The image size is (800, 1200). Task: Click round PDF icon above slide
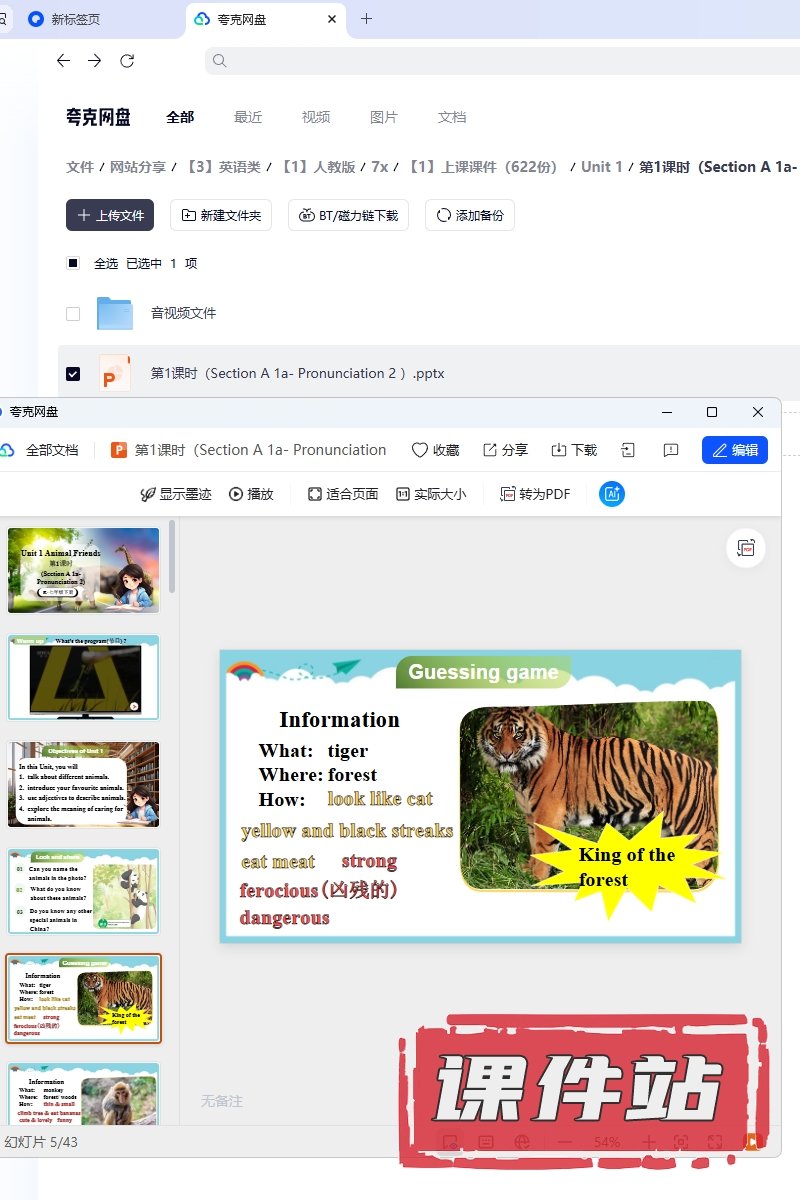point(745,547)
